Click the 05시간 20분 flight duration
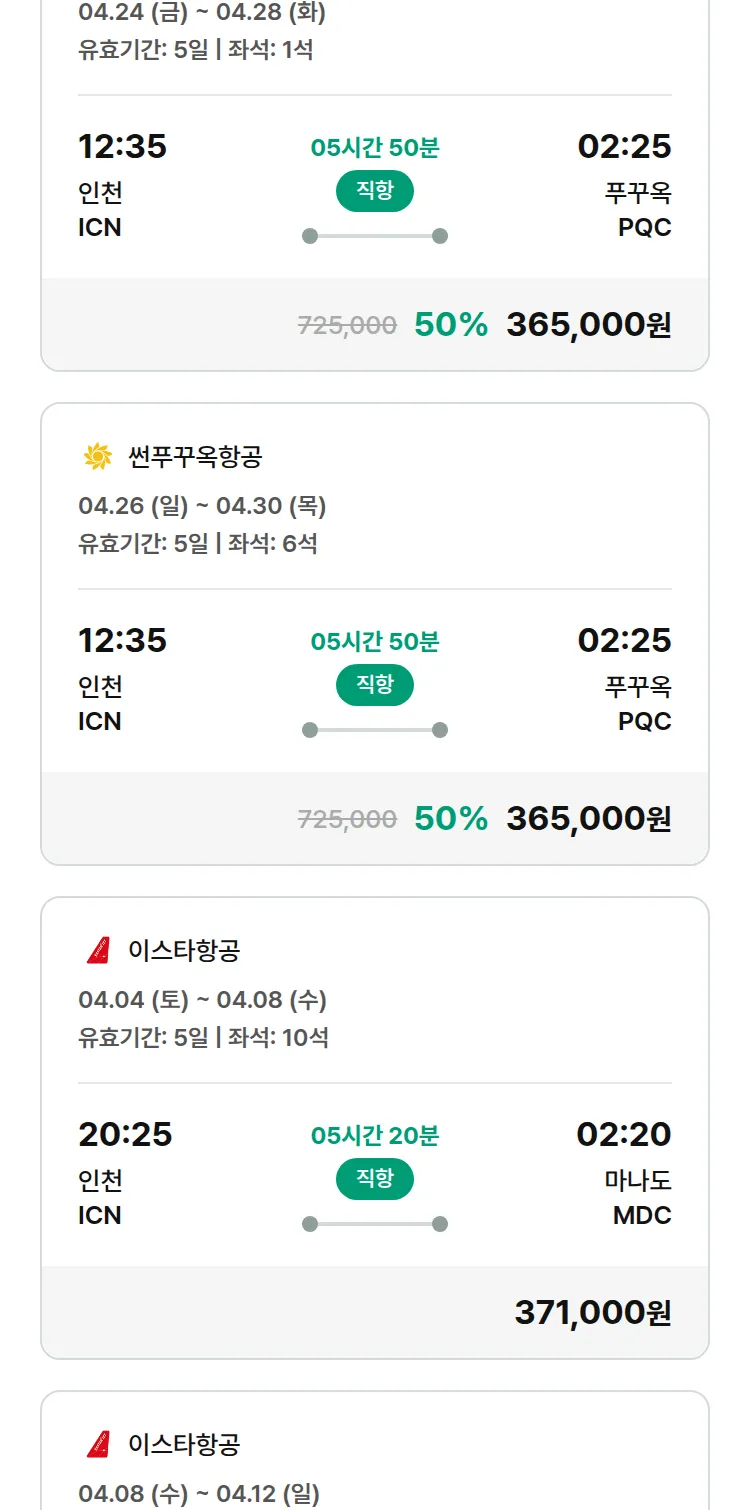Image resolution: width=750 pixels, height=1510 pixels. tap(374, 1136)
